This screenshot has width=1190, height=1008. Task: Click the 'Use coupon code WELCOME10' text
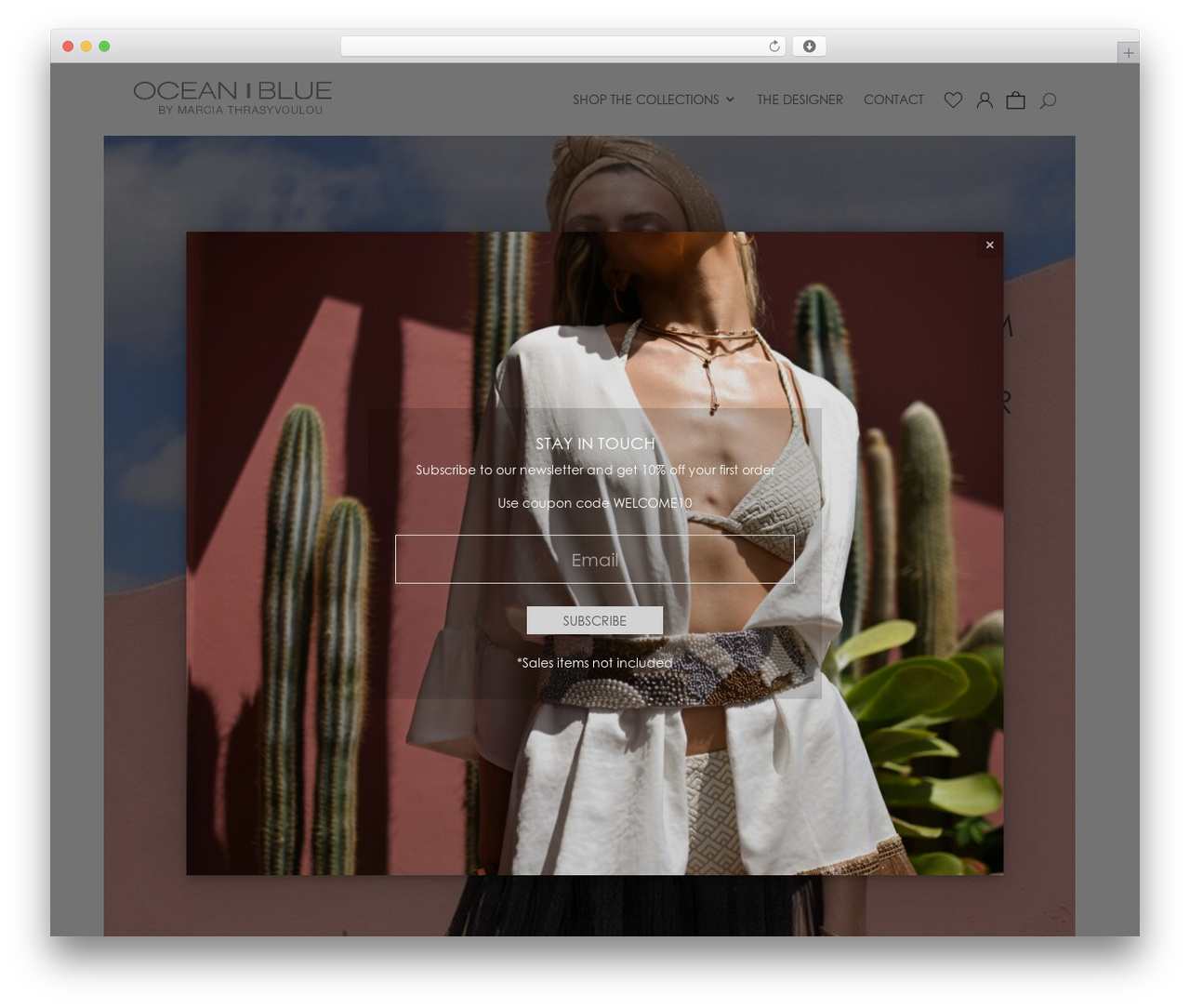[595, 503]
